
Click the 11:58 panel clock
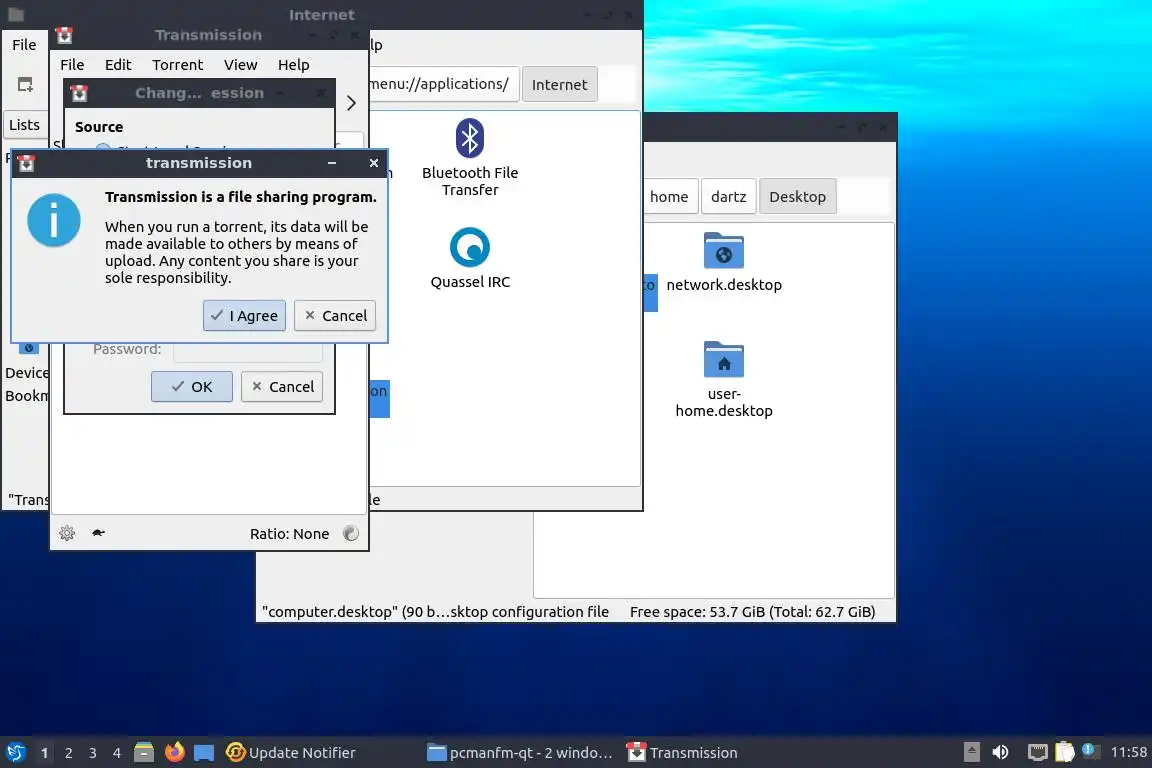click(1128, 752)
